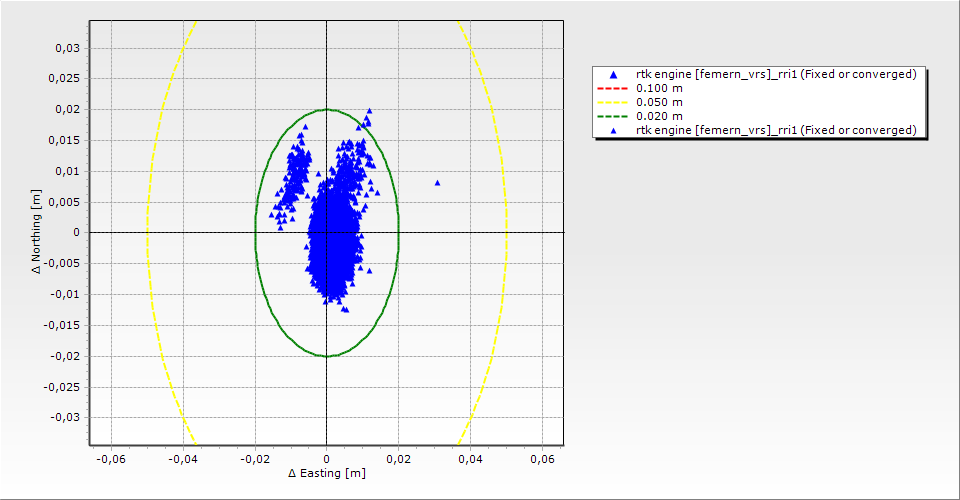Click the green dashed line legend sample
960x500 pixels.
(x=612, y=116)
